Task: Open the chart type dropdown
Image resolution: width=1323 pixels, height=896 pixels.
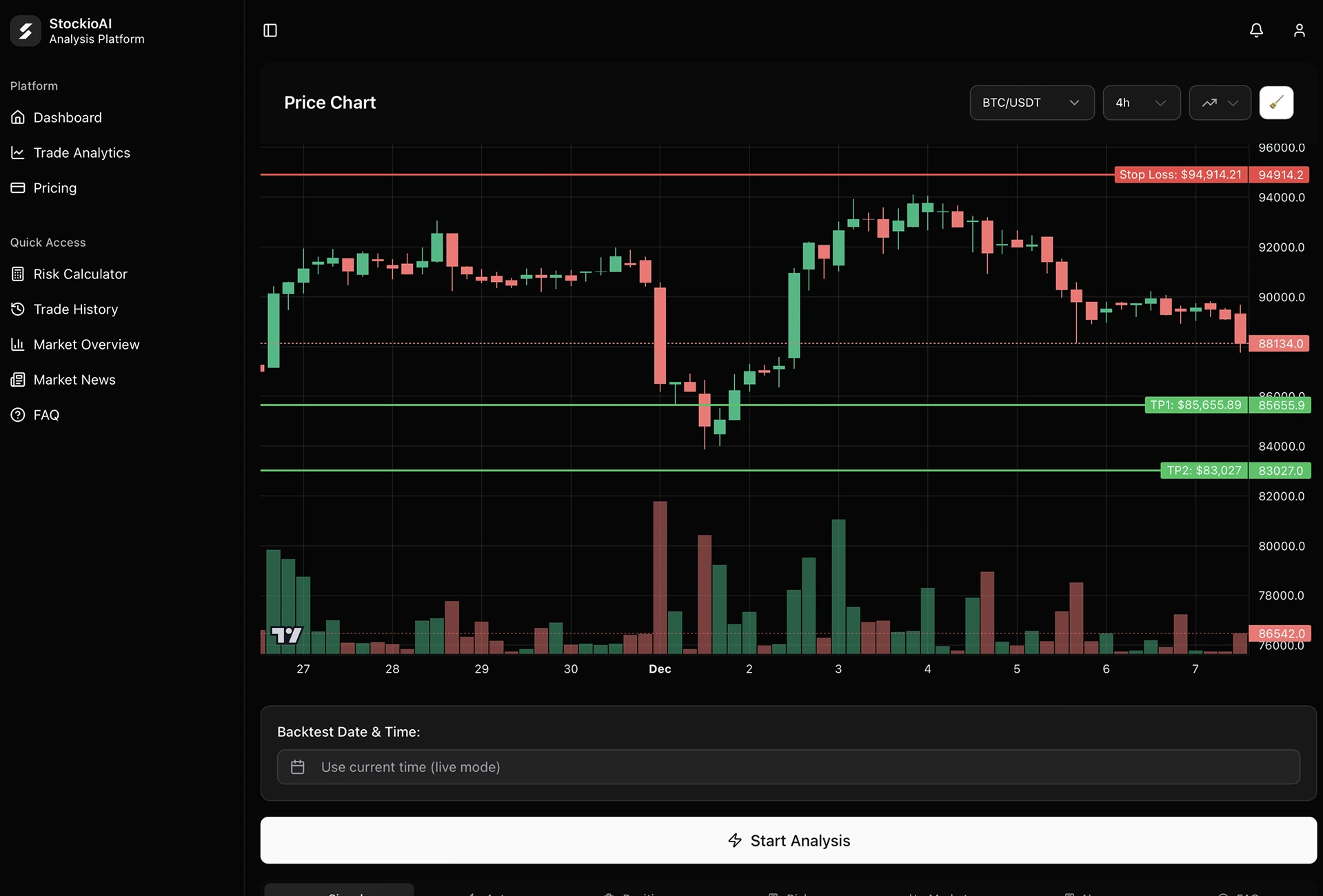Action: [1219, 102]
